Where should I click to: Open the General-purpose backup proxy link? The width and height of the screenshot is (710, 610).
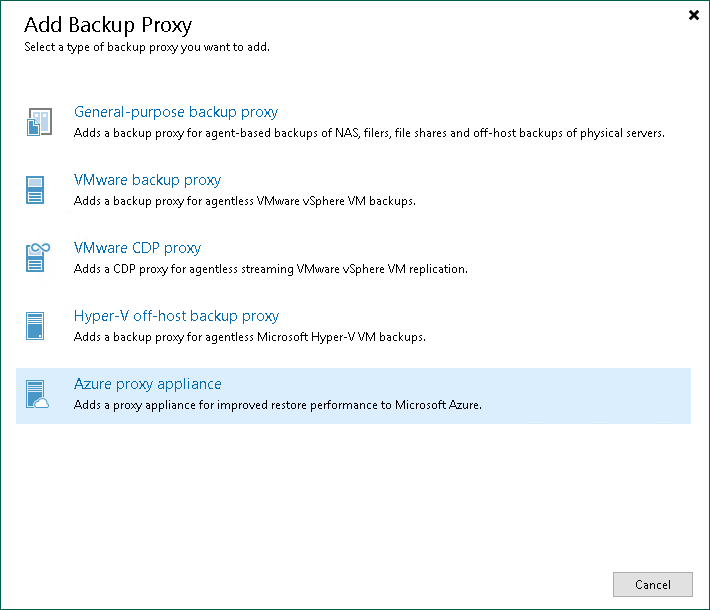[176, 112]
